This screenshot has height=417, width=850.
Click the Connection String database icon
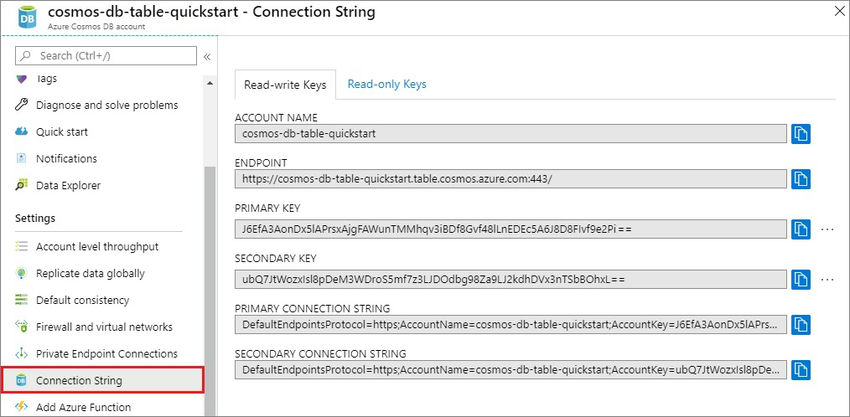tap(21, 381)
